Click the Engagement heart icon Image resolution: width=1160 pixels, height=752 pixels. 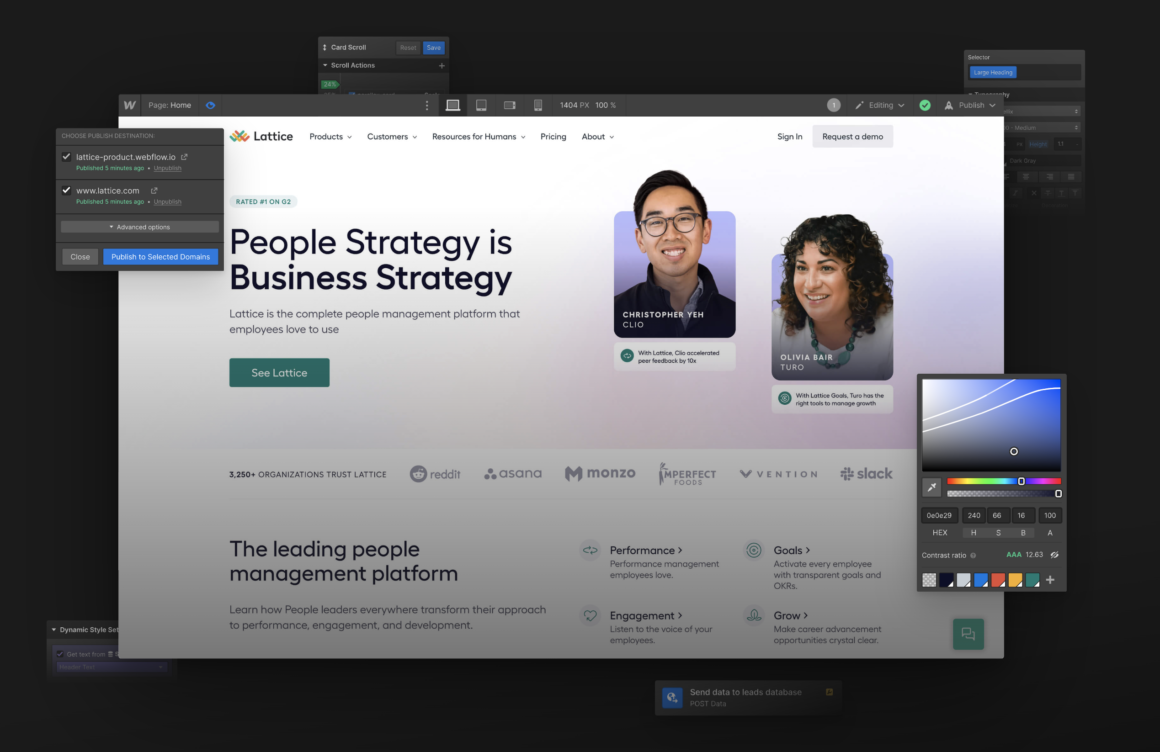[x=590, y=615]
